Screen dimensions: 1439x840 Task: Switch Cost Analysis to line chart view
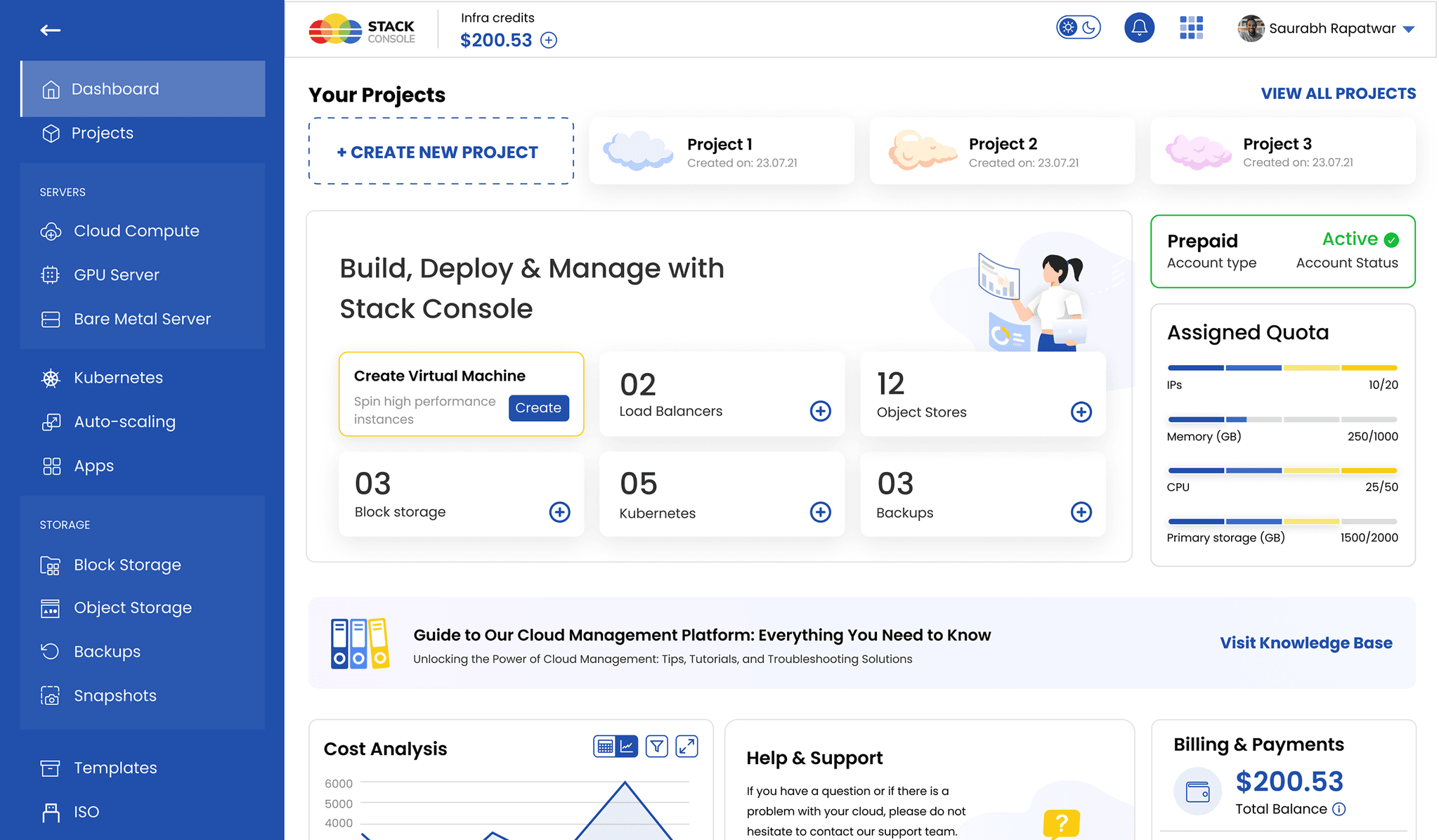click(x=627, y=746)
